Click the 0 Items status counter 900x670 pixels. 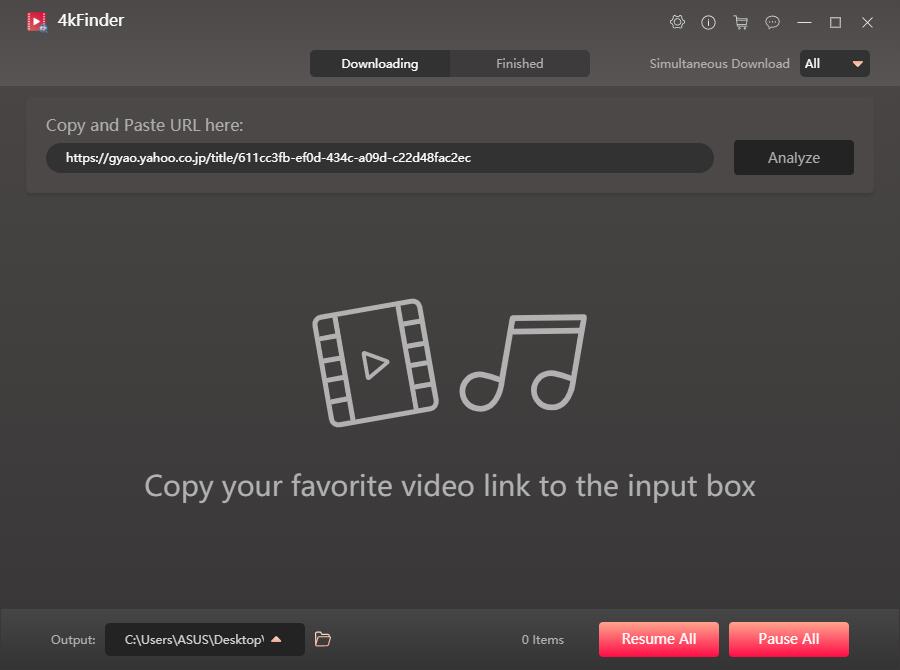click(542, 639)
